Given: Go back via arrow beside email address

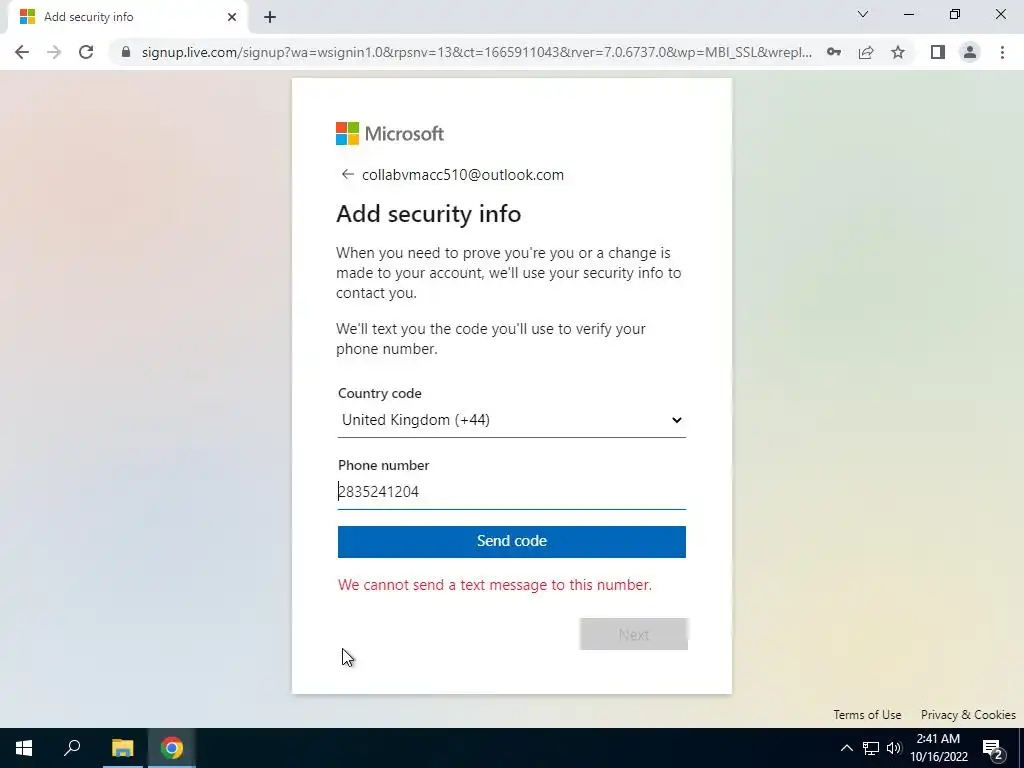Looking at the screenshot, I should tap(347, 174).
